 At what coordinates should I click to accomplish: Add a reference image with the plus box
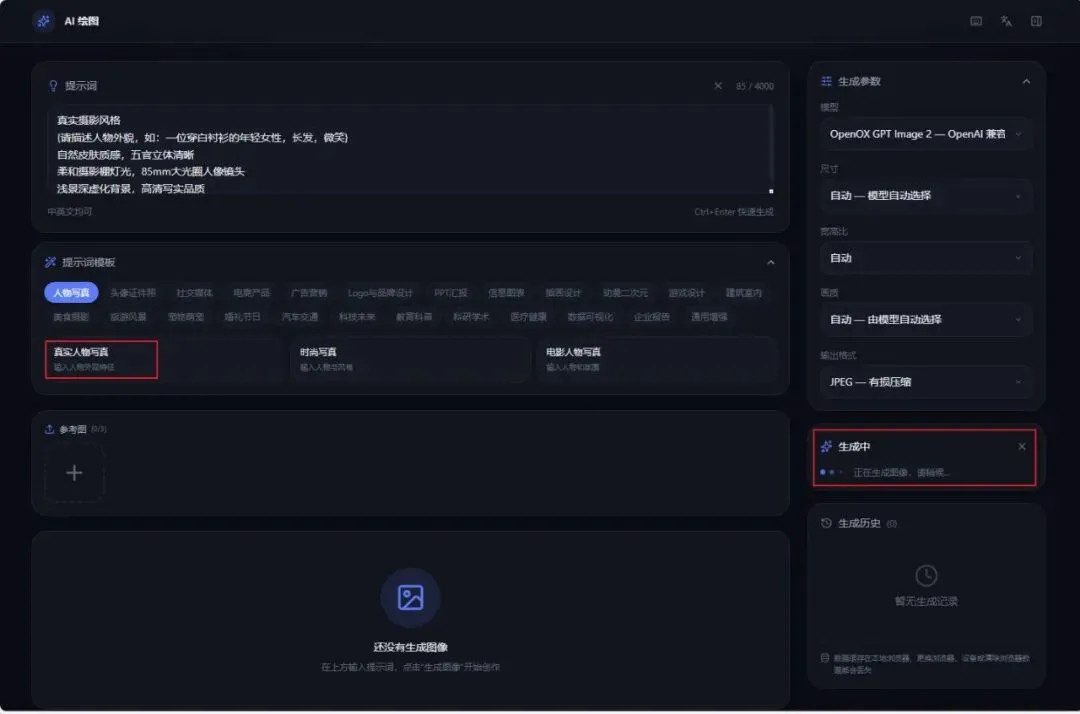74,473
